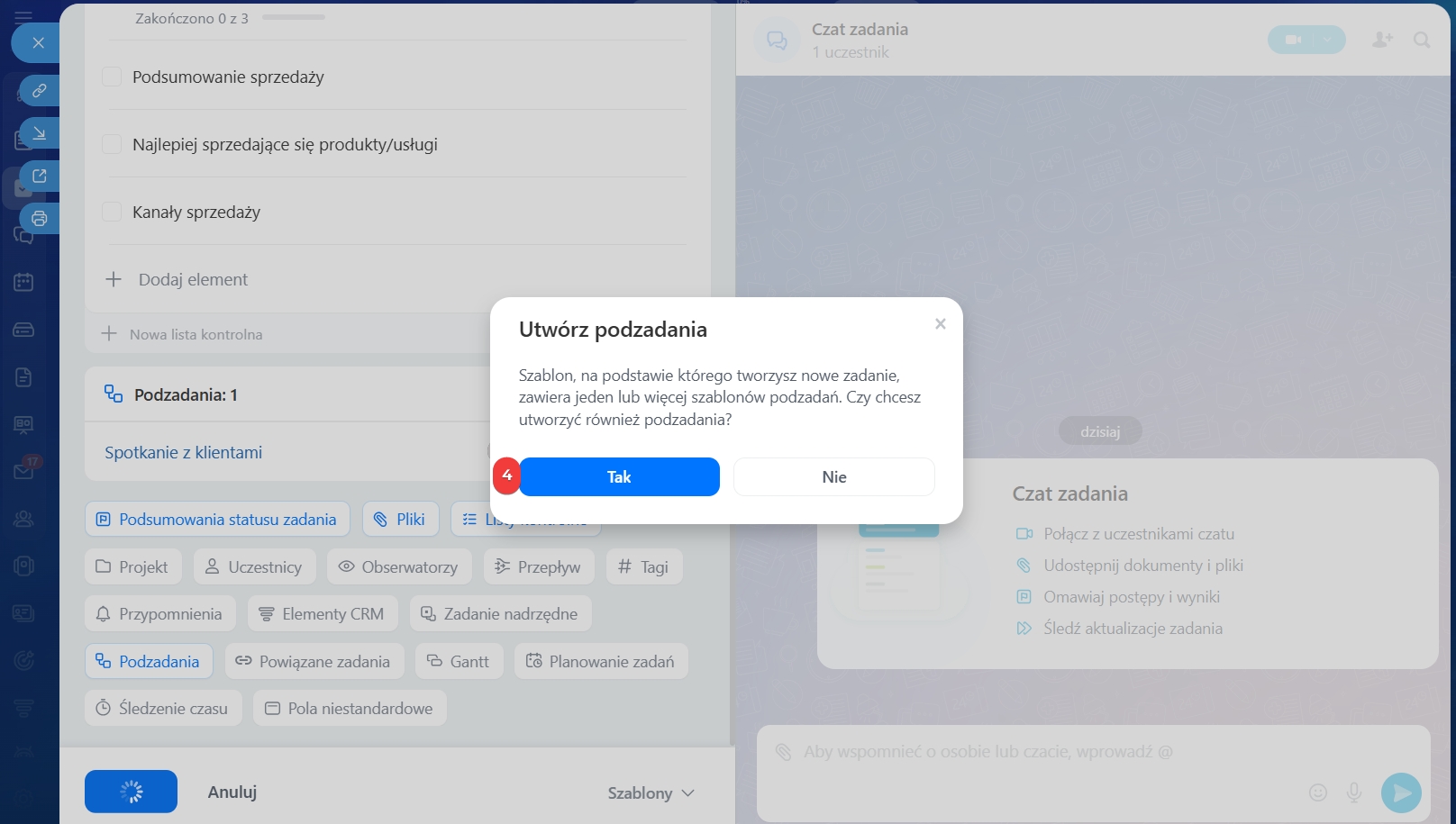Click the Podzadania section chip
Viewport: 1456px width, 824px height.
tap(149, 662)
